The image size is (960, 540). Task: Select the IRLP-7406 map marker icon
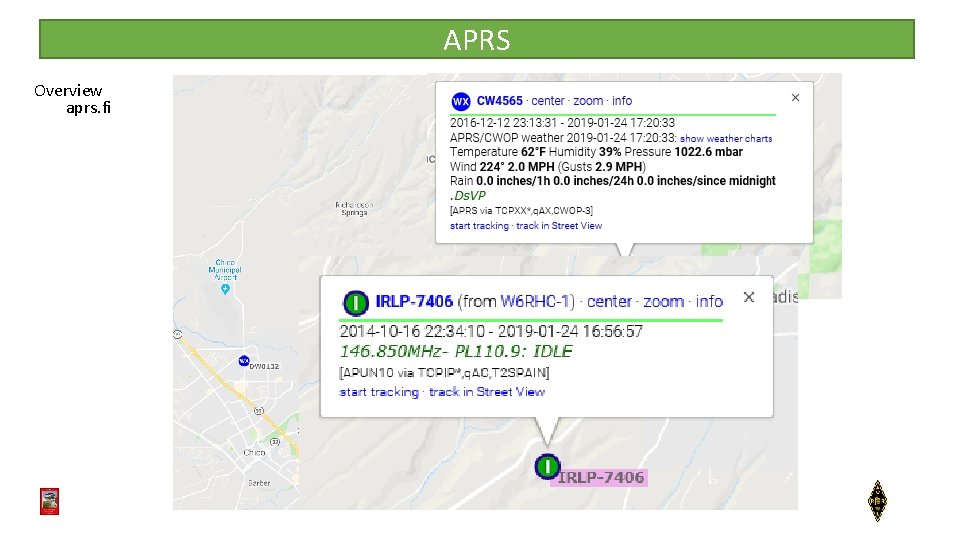[547, 467]
